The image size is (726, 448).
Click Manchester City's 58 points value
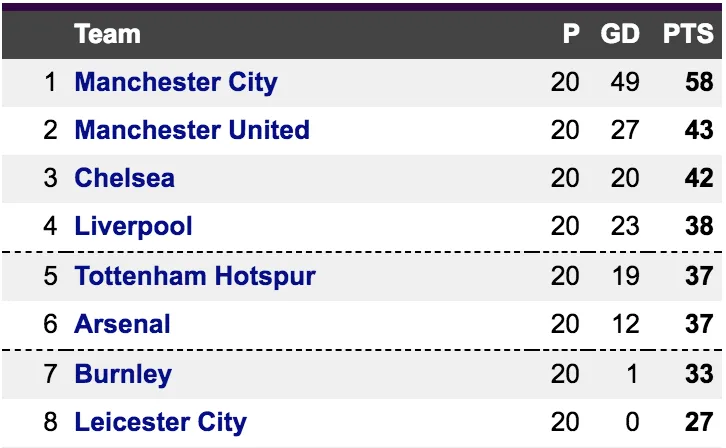pos(699,82)
